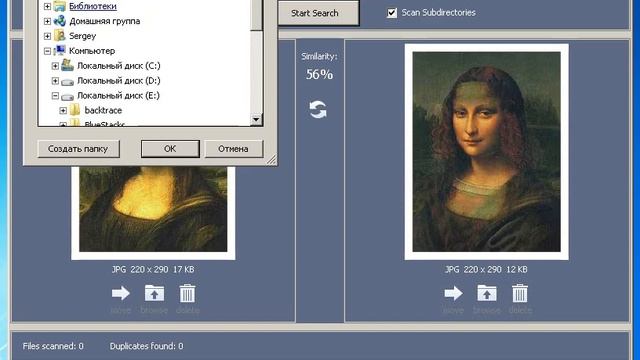Viewport: 640px width, 360px height.
Task: Click the 56% similarity value
Action: pos(319,74)
